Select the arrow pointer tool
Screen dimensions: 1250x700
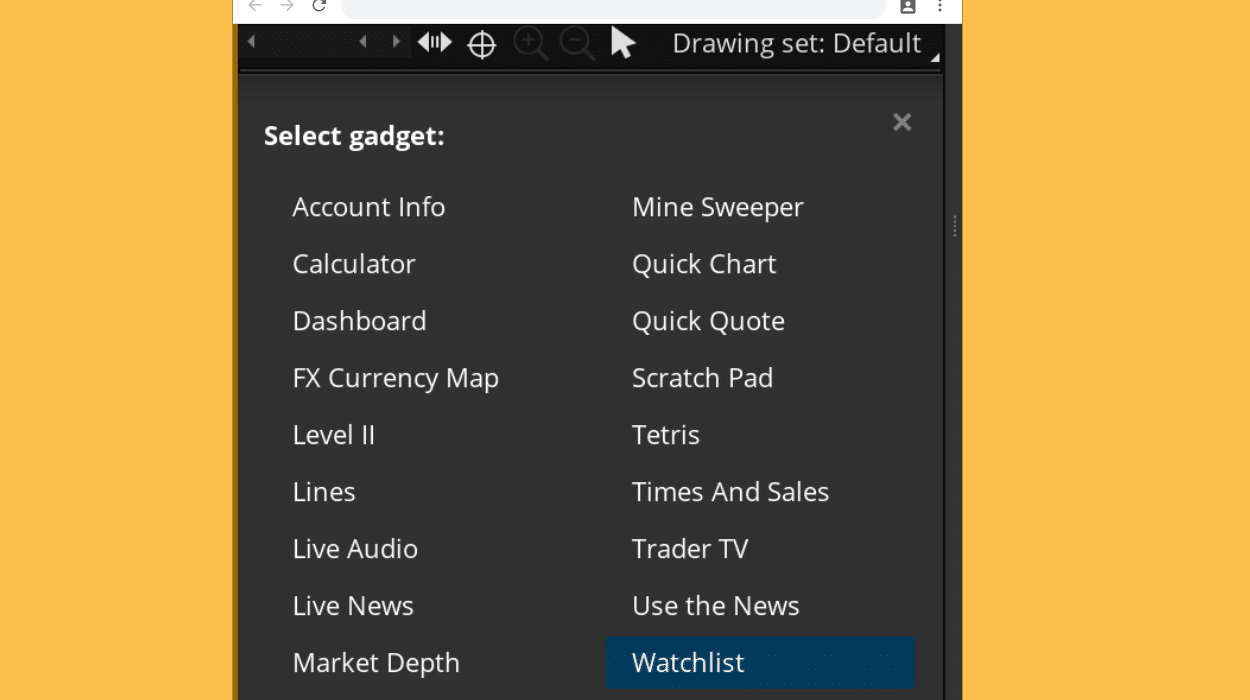tap(622, 43)
